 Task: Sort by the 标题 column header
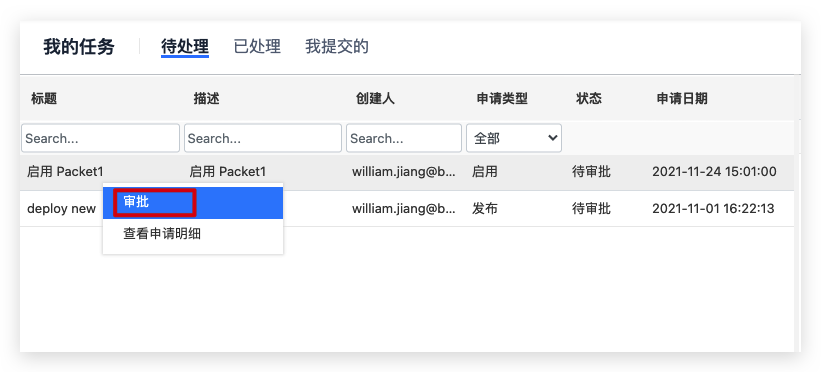pos(44,99)
